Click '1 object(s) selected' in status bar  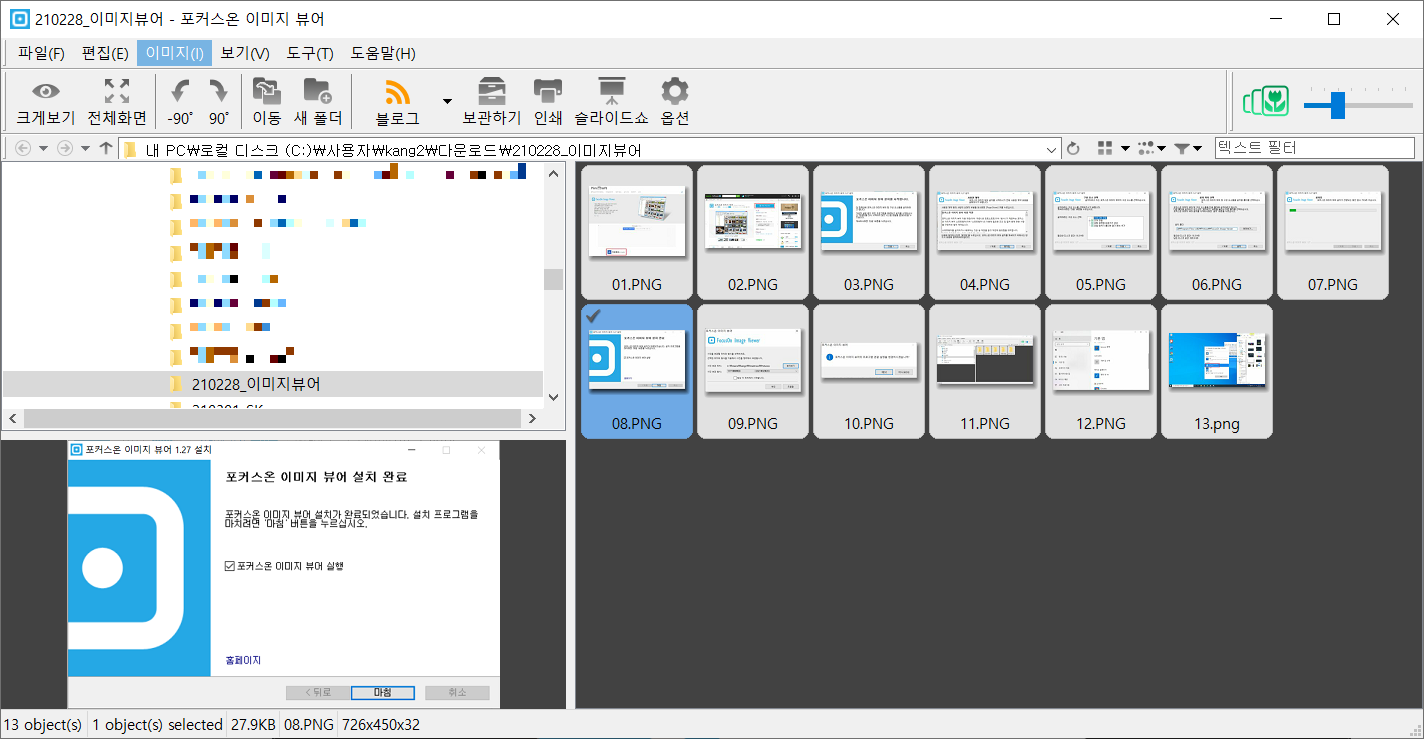tap(157, 724)
